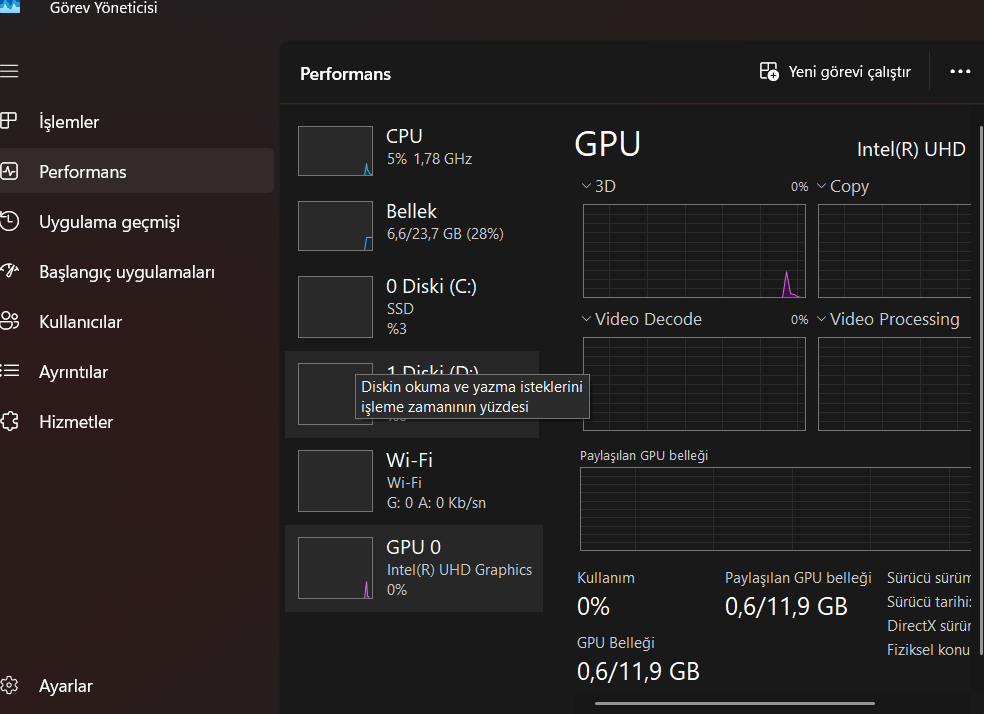The height and width of the screenshot is (714, 984).
Task: Open Başlangıç uygulamaları startup icon
Action: [x=9, y=272]
